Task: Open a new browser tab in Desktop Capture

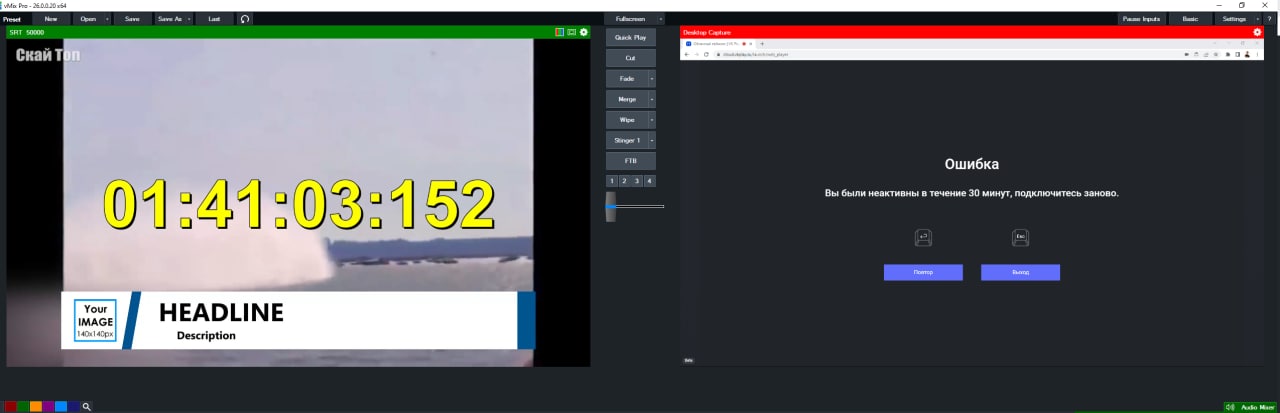Action: point(762,44)
